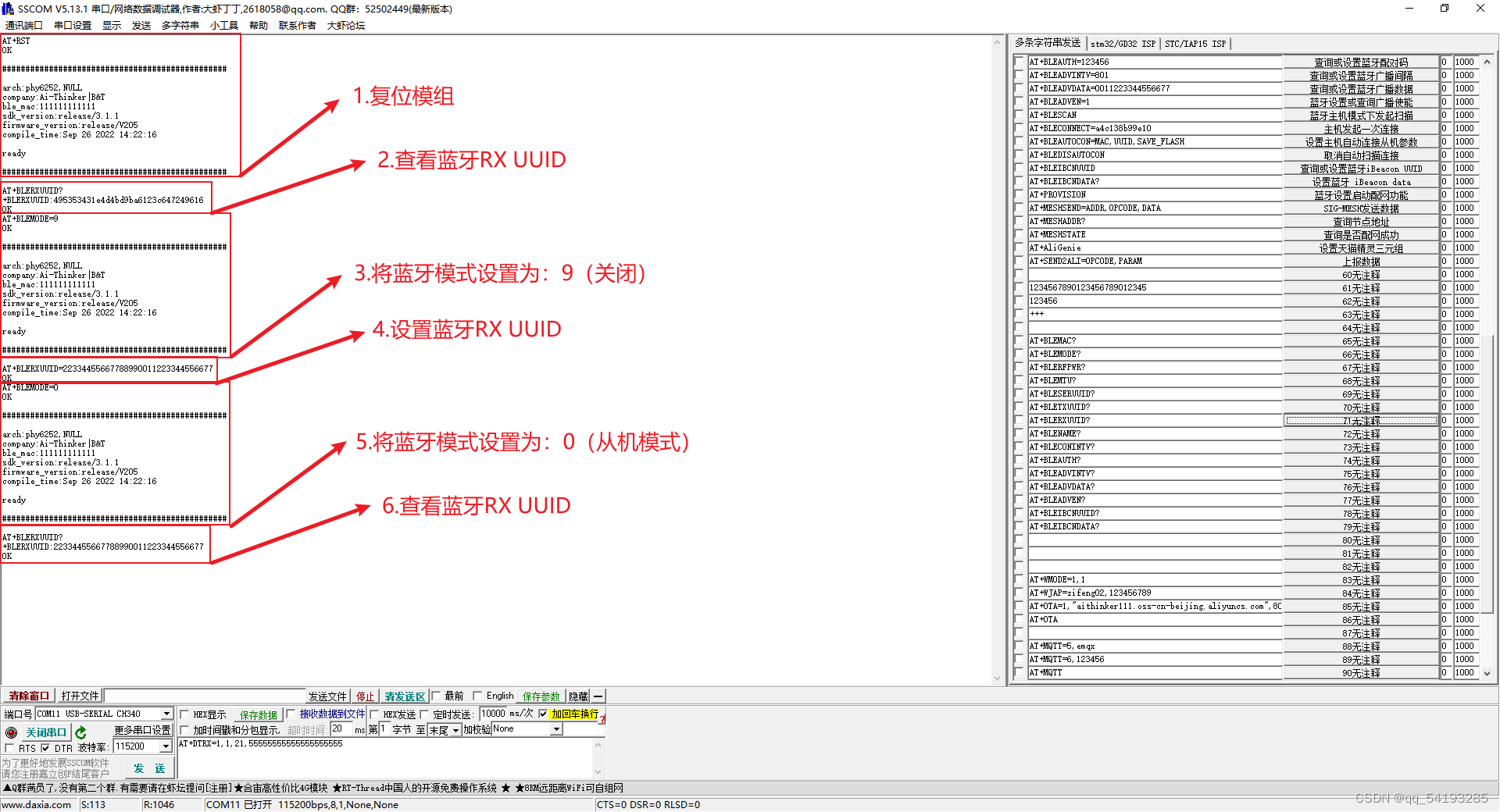Tick the checkbox beside AT+BLESCAN row

point(1019,115)
